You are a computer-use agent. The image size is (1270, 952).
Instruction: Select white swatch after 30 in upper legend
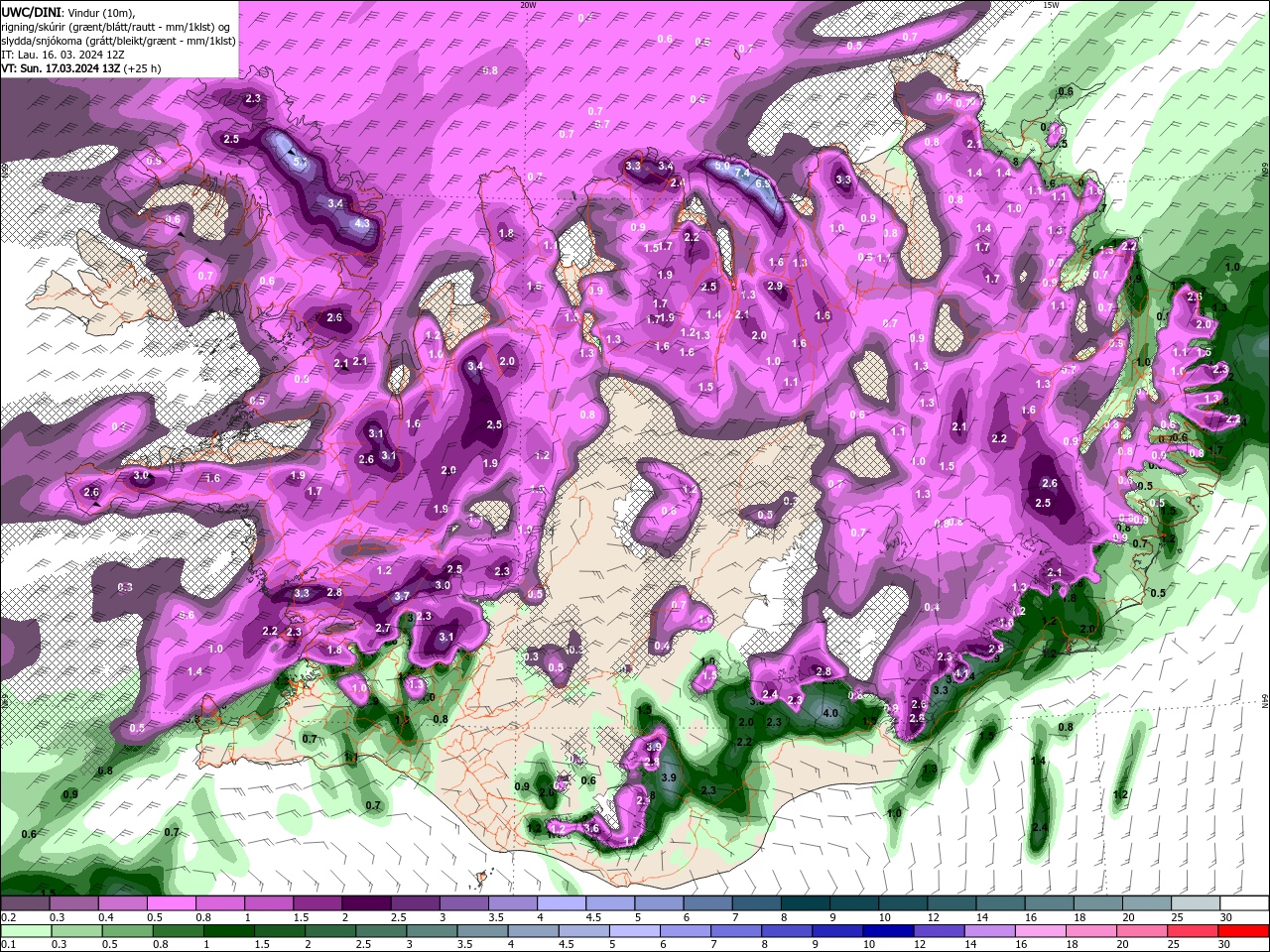pos(1244,903)
